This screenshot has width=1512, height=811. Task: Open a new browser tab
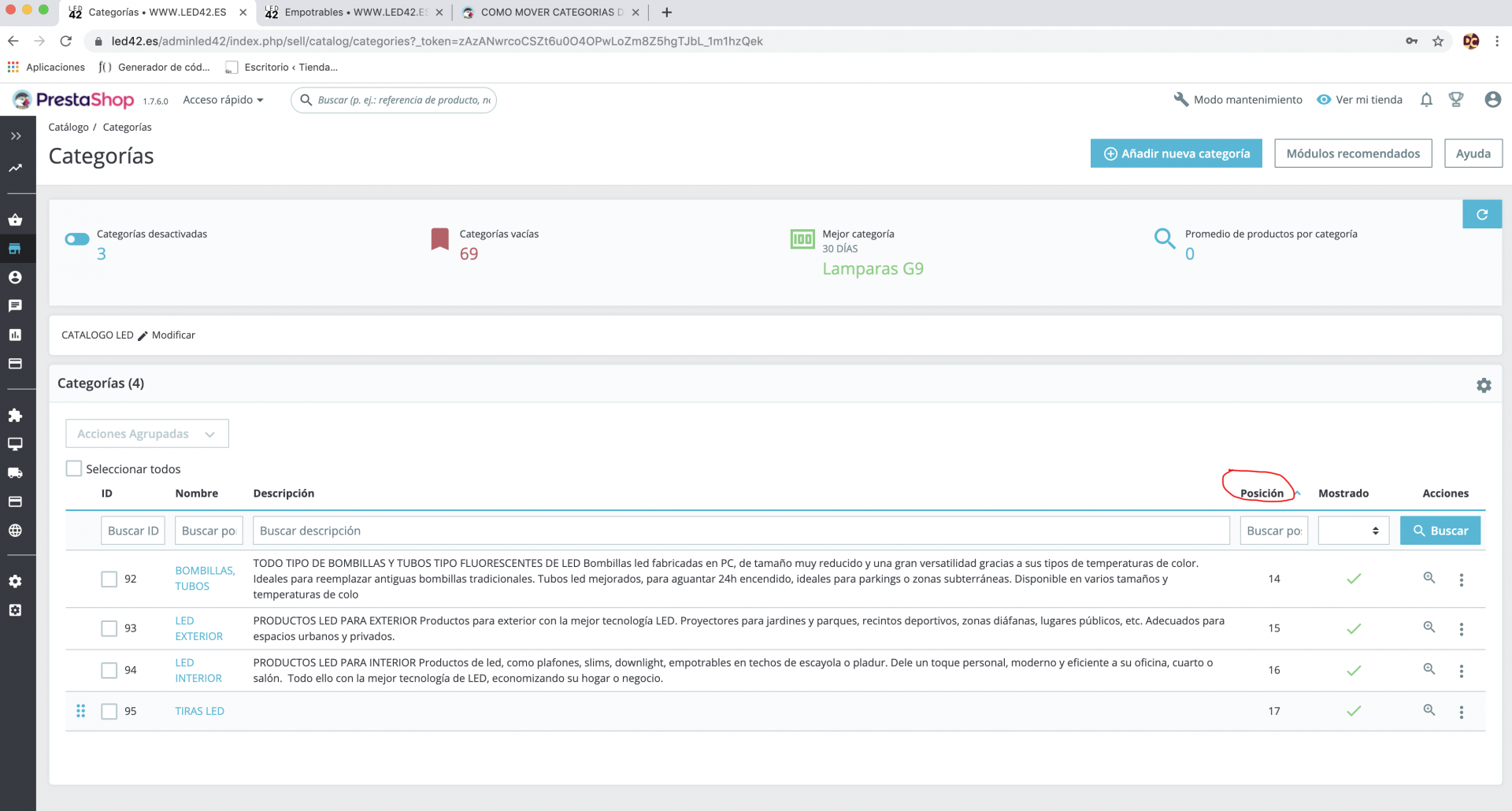(x=667, y=12)
